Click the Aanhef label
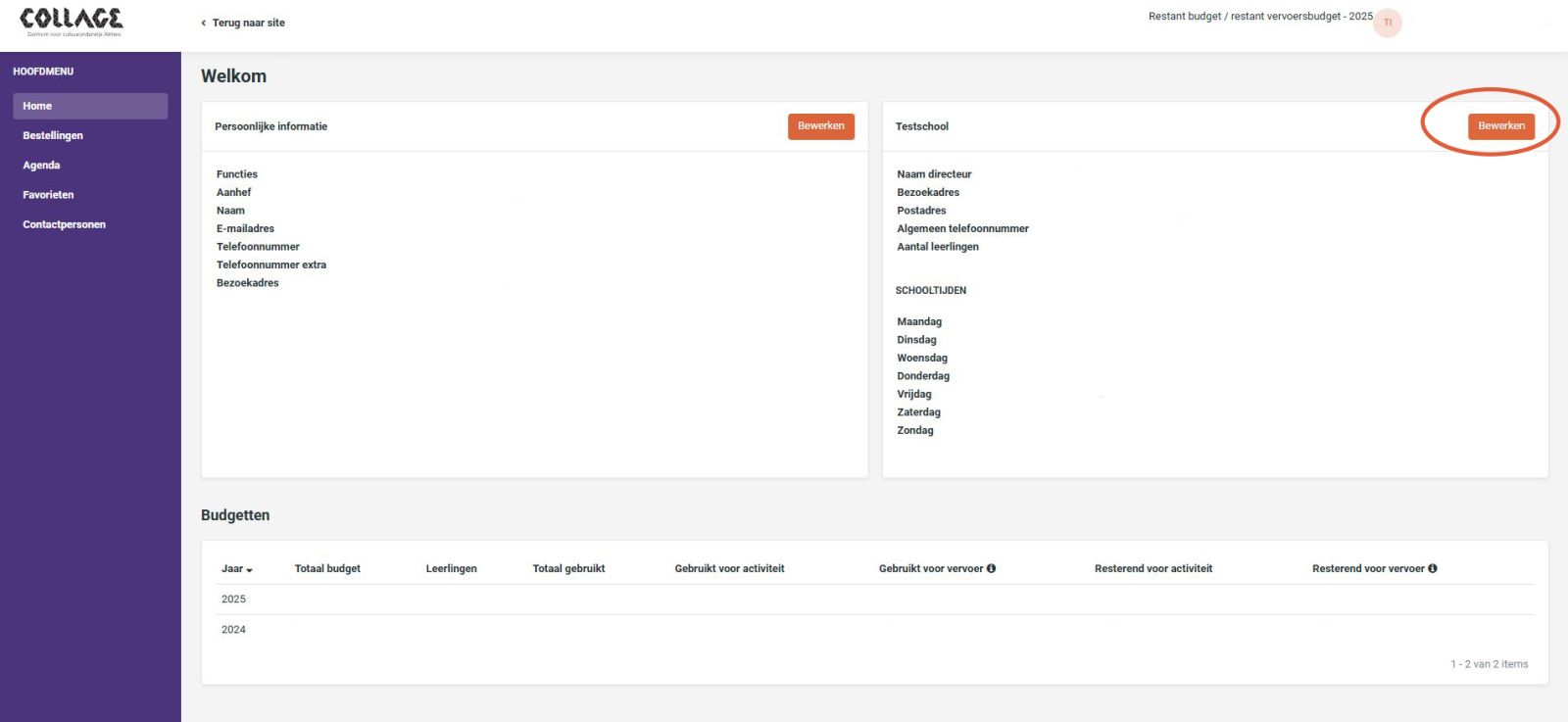This screenshot has width=1568, height=722. click(233, 192)
